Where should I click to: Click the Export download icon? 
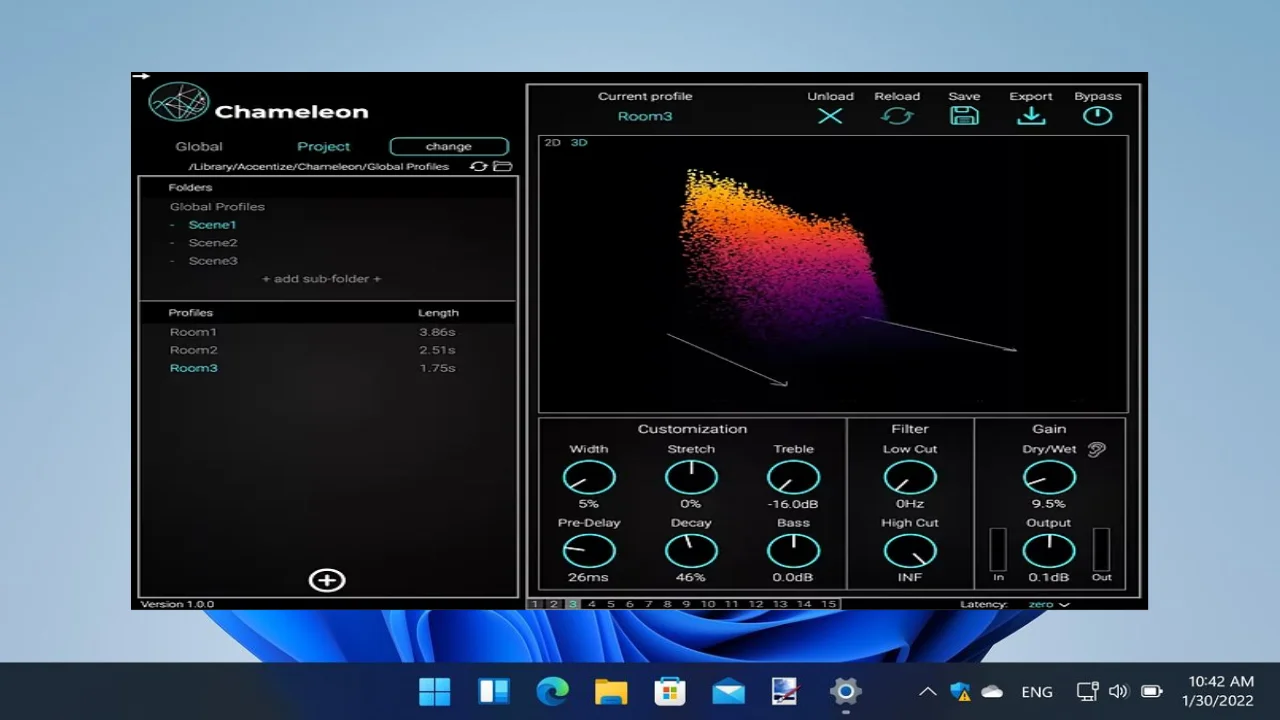1031,116
